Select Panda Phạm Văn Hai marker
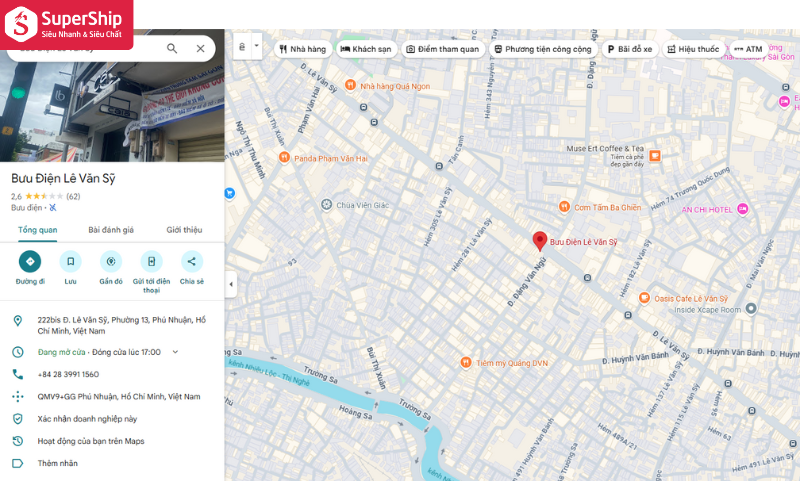The image size is (800, 500). click(x=285, y=158)
